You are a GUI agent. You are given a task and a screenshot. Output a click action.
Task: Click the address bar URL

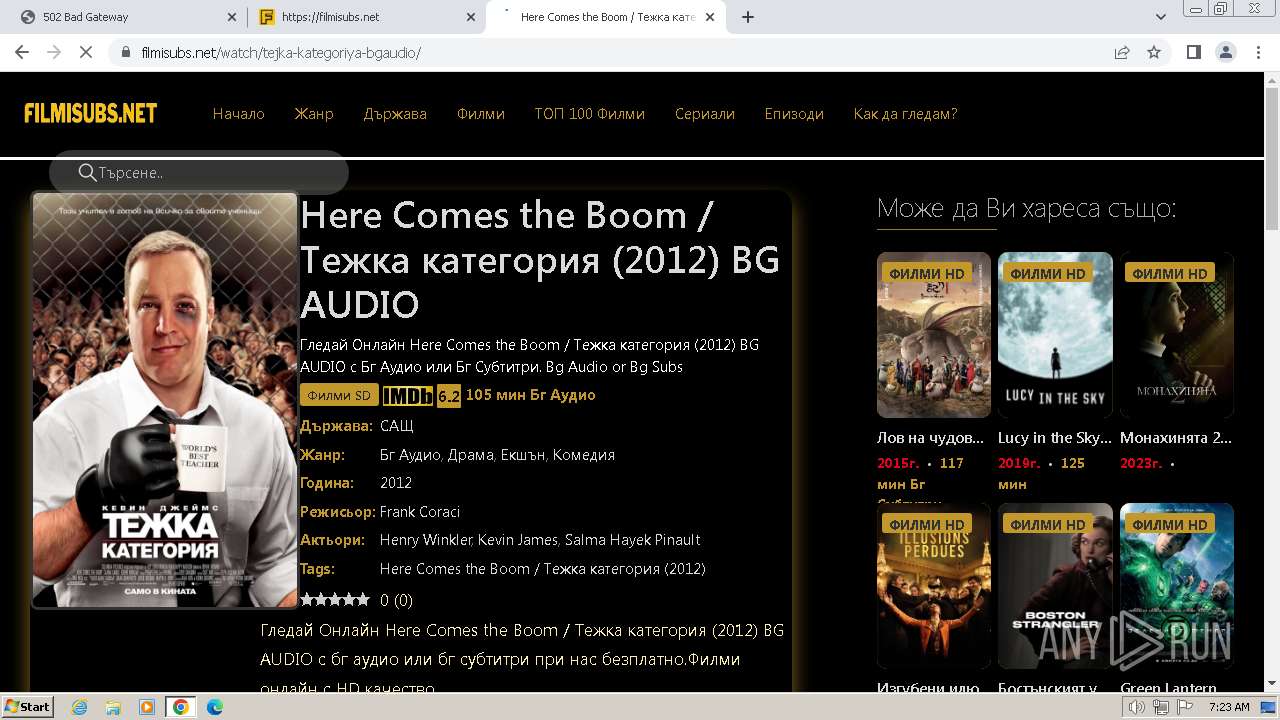[x=281, y=53]
